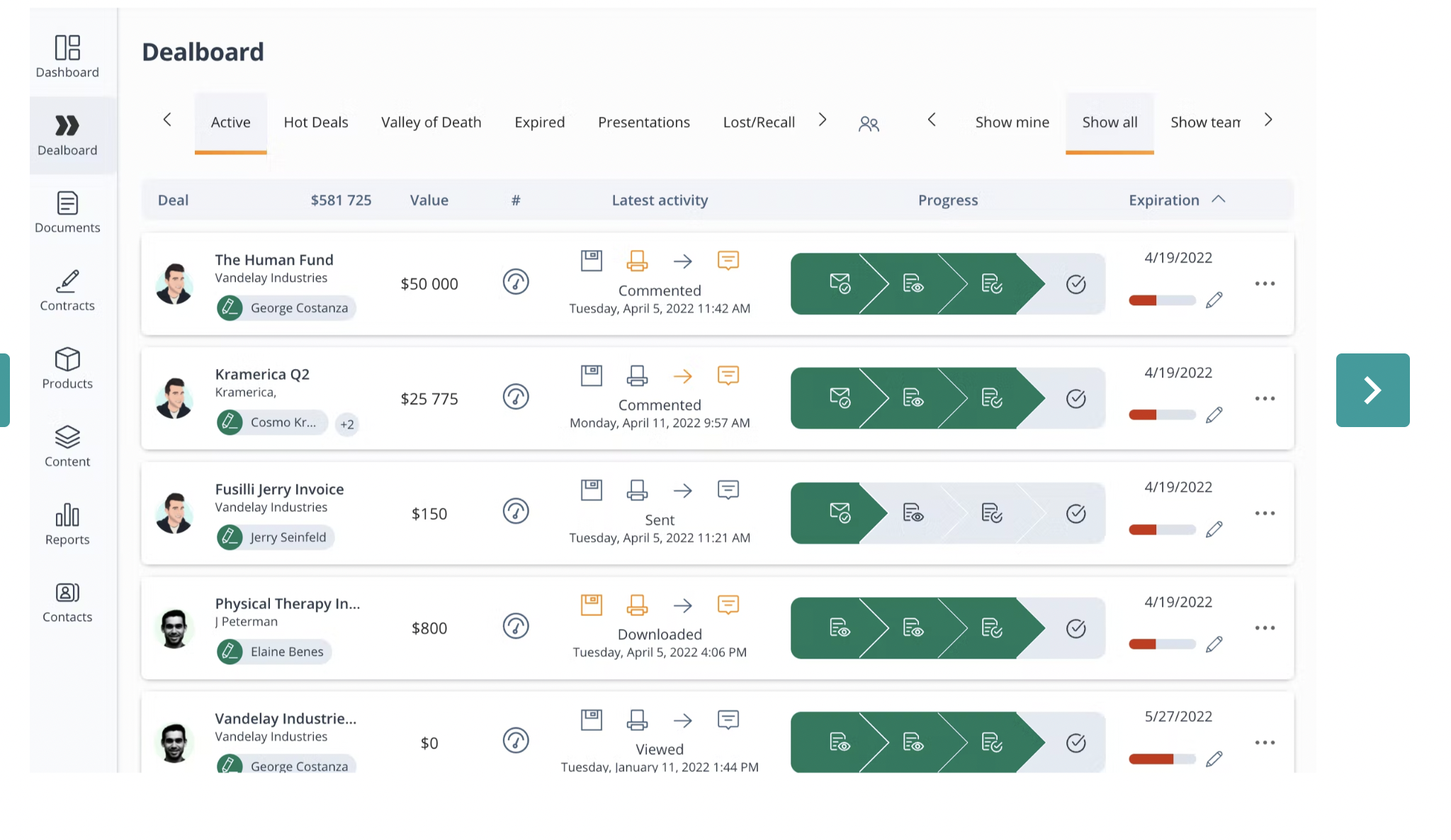Image resolution: width=1451 pixels, height=840 pixels.
Task: Click the team members icon beside tabs
Action: pos(869,124)
